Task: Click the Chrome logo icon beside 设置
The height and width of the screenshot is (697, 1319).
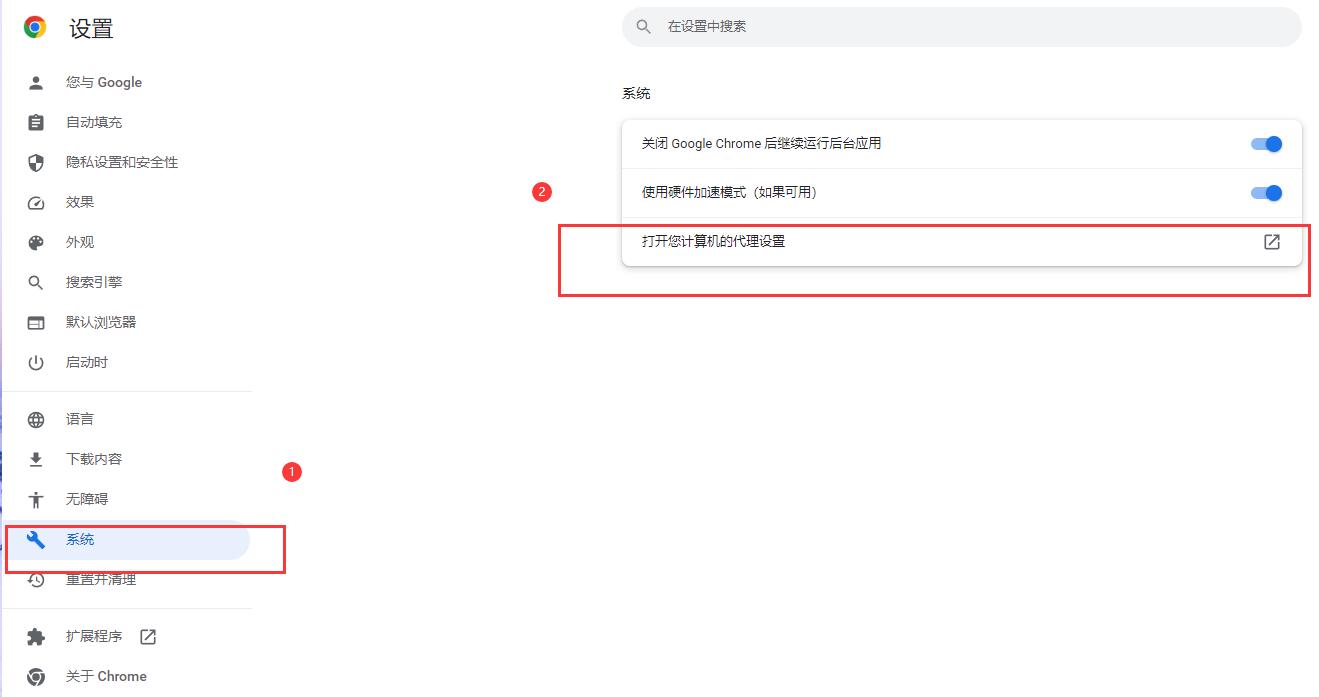Action: [35, 28]
